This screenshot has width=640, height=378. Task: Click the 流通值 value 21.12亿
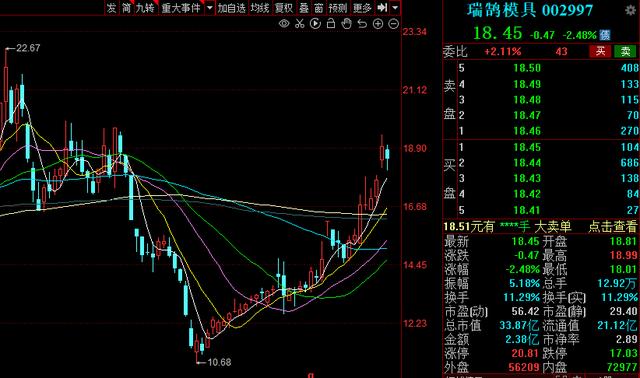[x=617, y=325]
